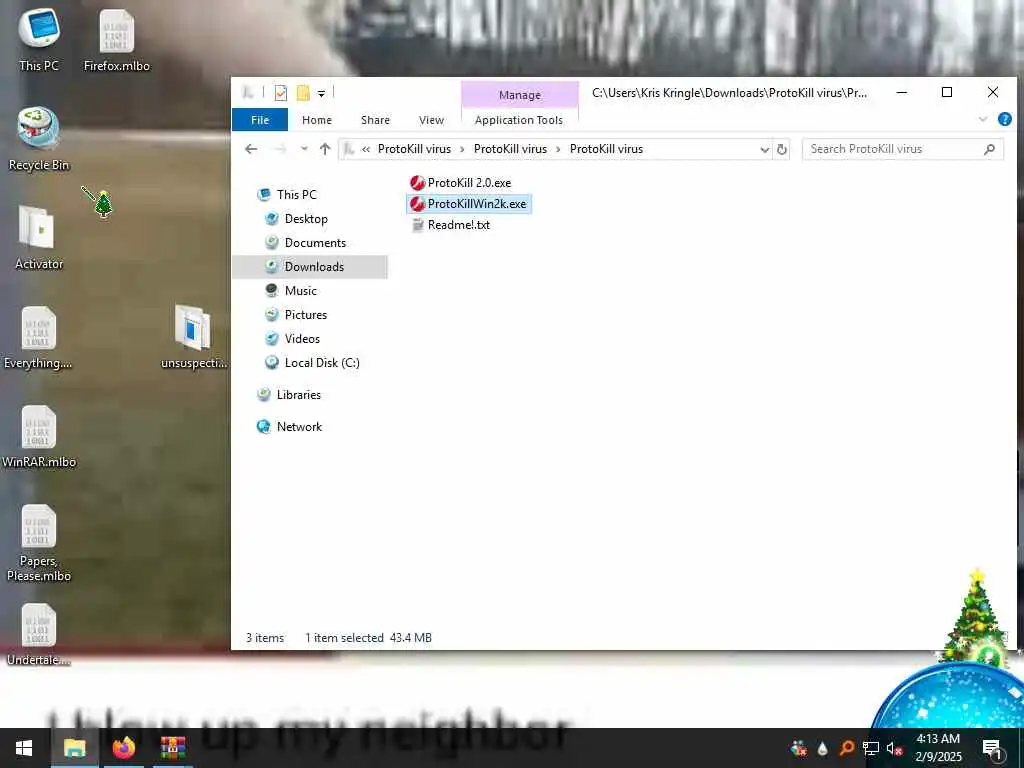Screen dimensions: 1024x768
Task: Click the first ProtoKill virus breadcrumb
Action: 414,149
